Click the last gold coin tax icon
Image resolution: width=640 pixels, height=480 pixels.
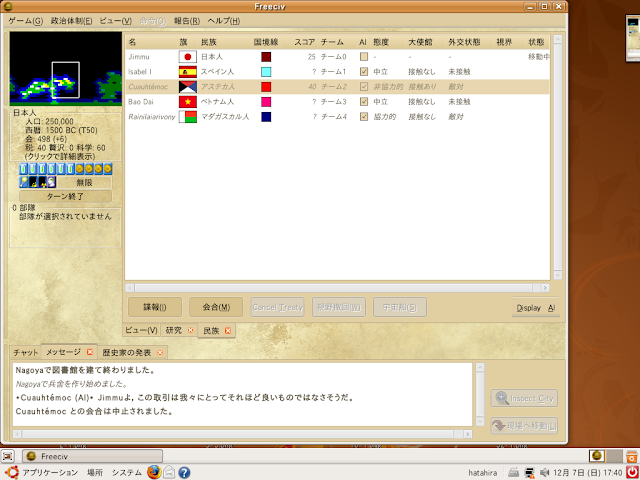point(107,169)
